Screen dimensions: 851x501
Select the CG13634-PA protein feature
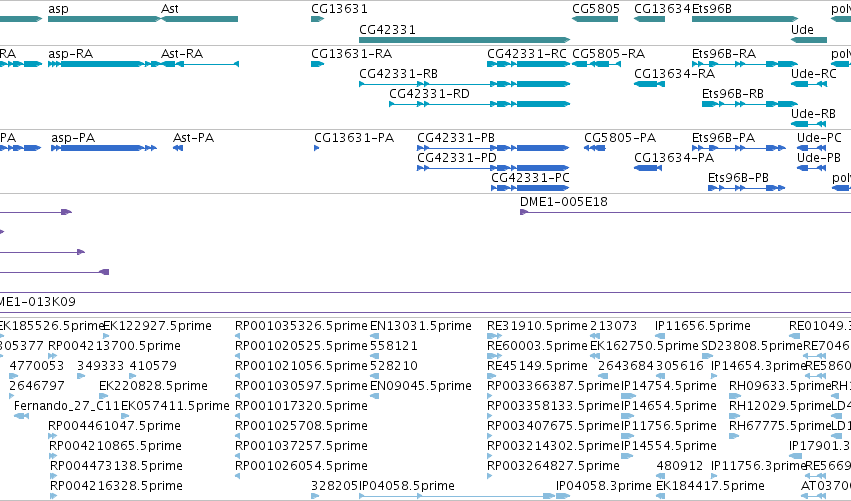click(x=648, y=168)
